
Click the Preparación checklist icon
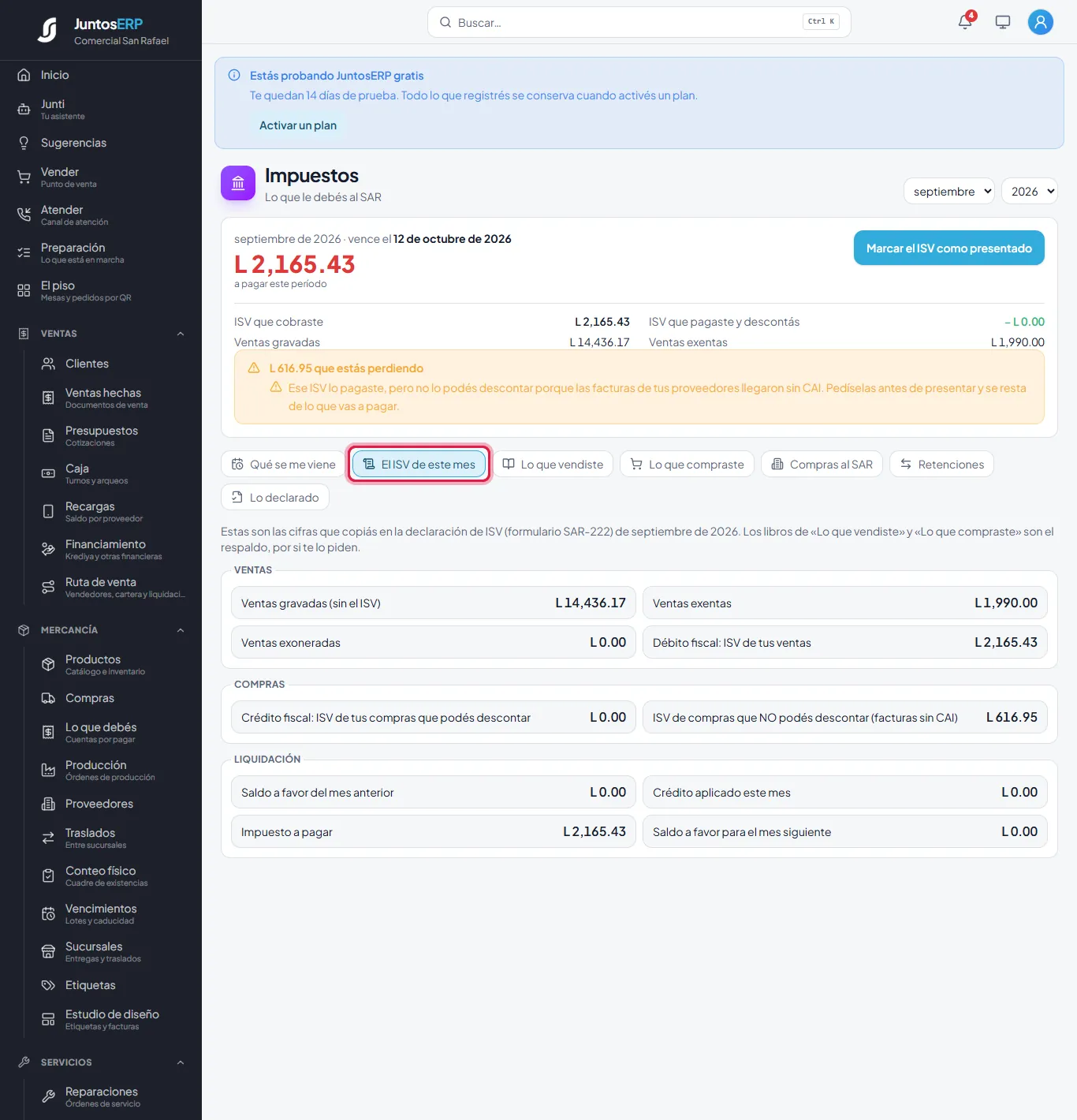pyautogui.click(x=24, y=252)
